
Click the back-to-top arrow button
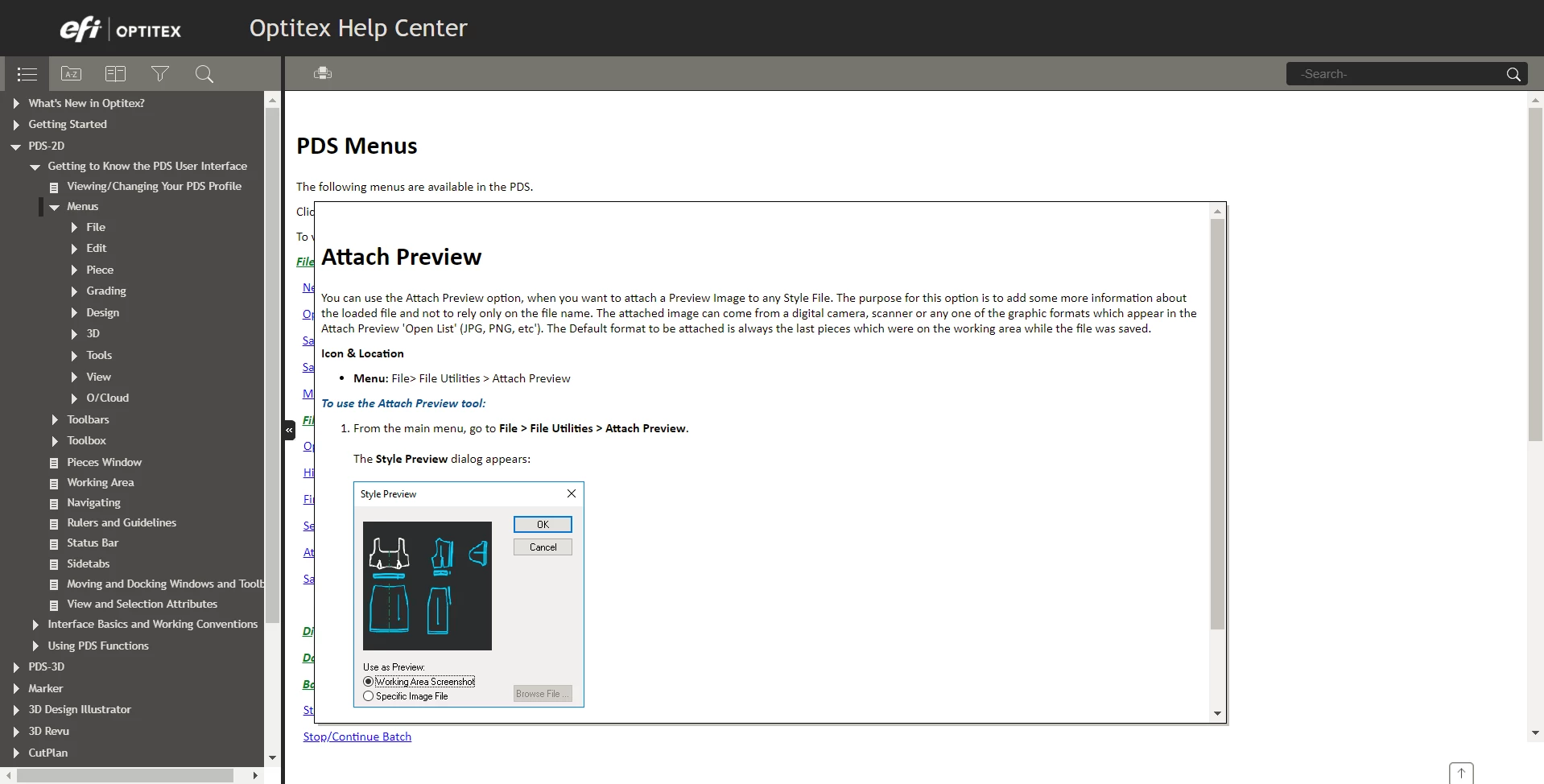pyautogui.click(x=1461, y=774)
